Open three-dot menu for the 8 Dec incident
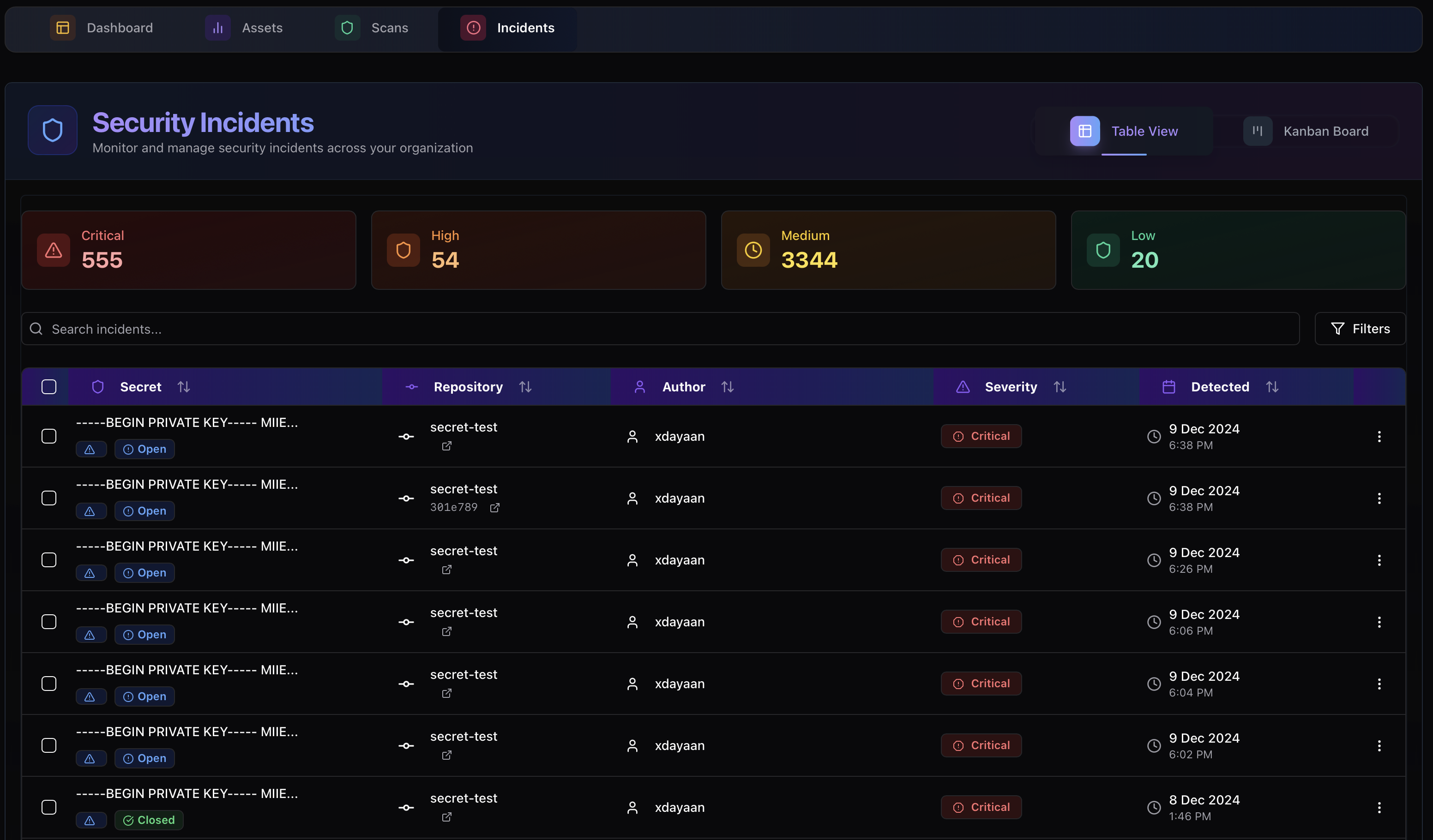The height and width of the screenshot is (840, 1433). click(1379, 808)
